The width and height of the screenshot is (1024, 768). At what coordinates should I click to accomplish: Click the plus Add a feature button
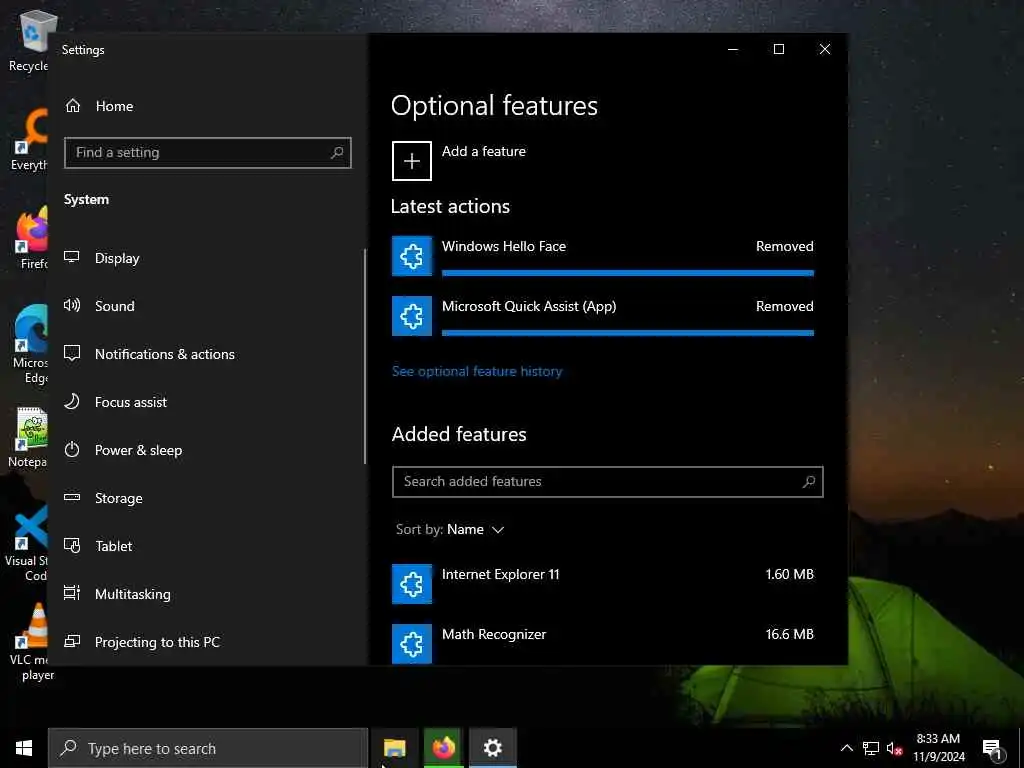(411, 161)
